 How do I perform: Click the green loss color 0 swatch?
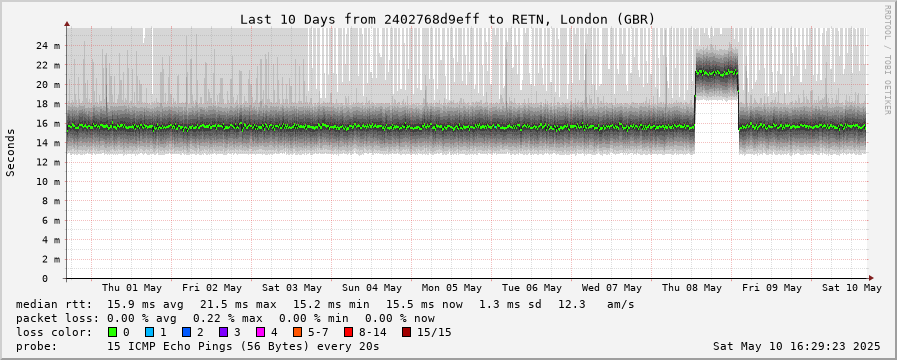tap(112, 332)
